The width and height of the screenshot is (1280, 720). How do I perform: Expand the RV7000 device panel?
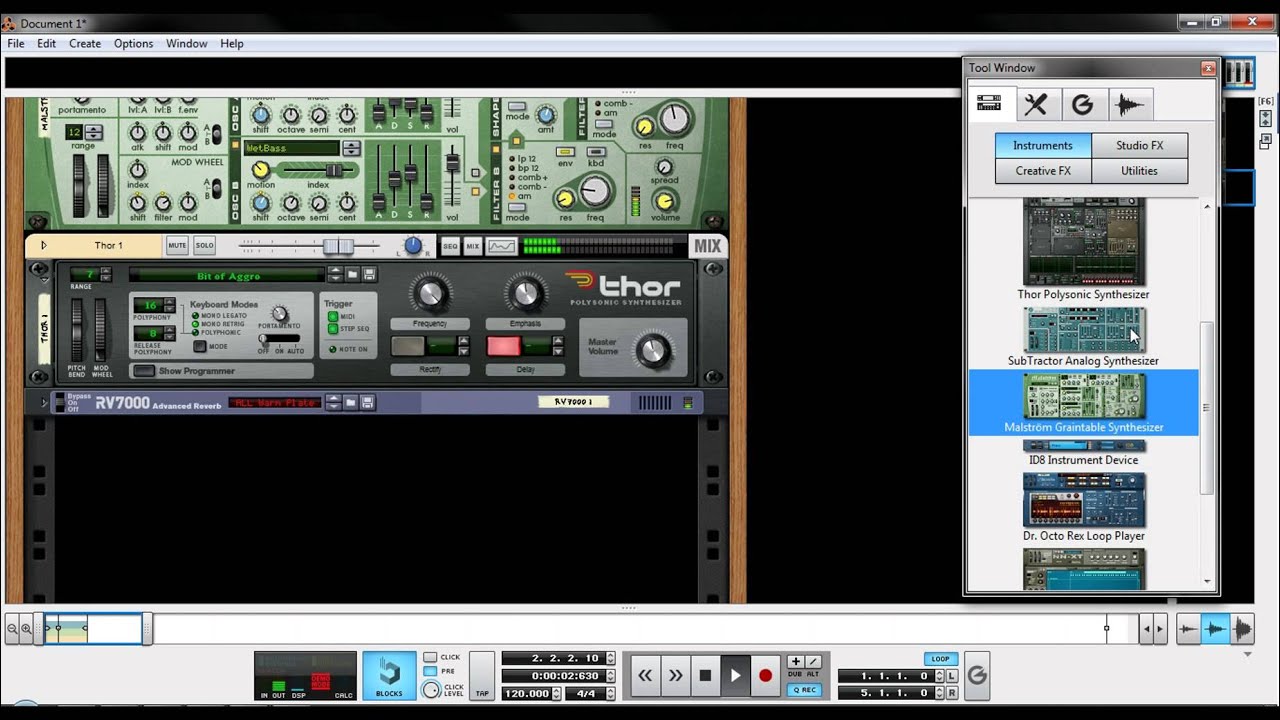click(x=44, y=402)
